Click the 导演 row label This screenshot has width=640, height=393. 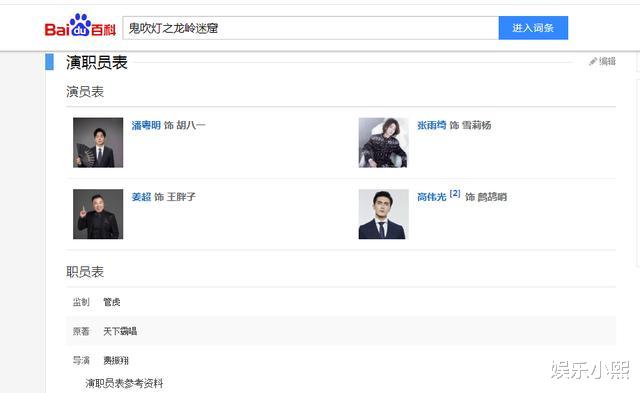pyautogui.click(x=81, y=360)
